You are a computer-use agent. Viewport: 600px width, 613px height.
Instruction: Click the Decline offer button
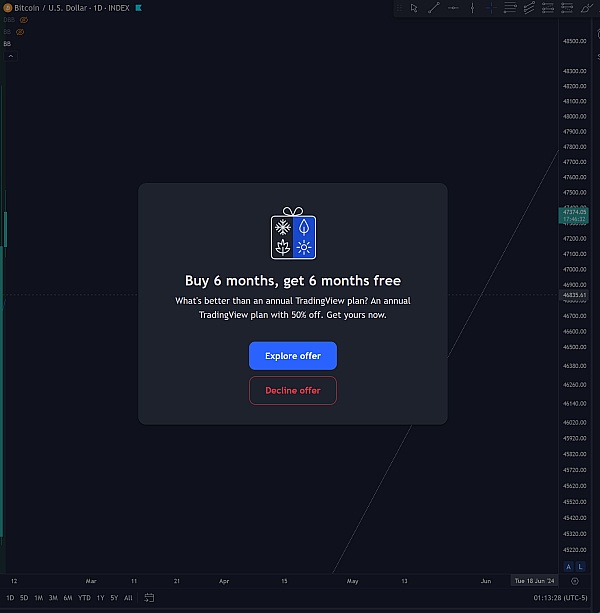(x=293, y=391)
